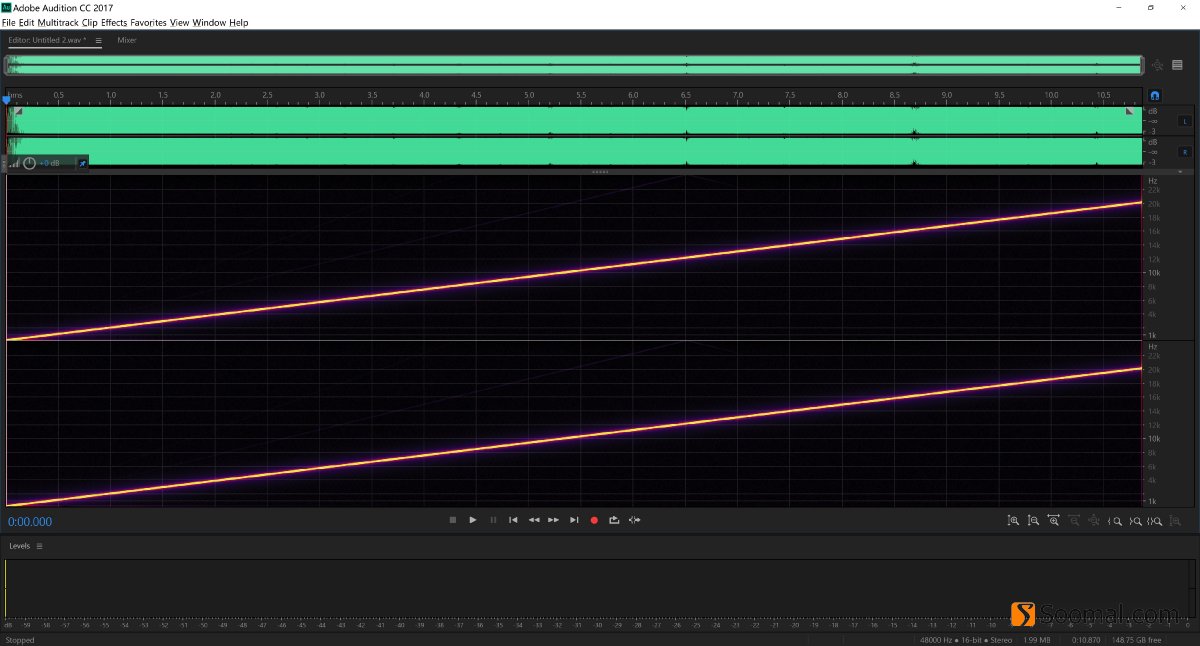Move playhead to next marker

[574, 520]
